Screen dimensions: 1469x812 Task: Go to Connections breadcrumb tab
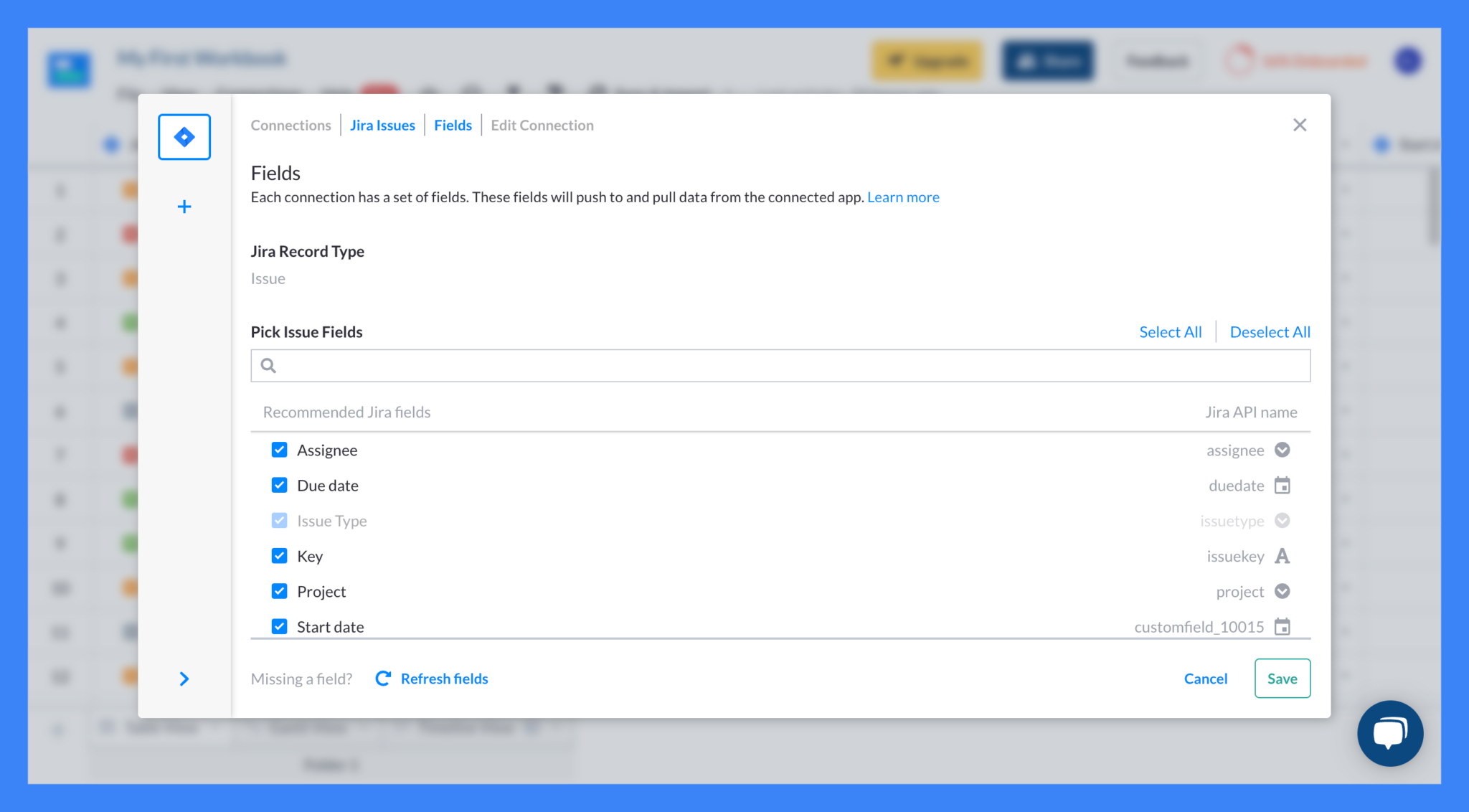tap(291, 125)
